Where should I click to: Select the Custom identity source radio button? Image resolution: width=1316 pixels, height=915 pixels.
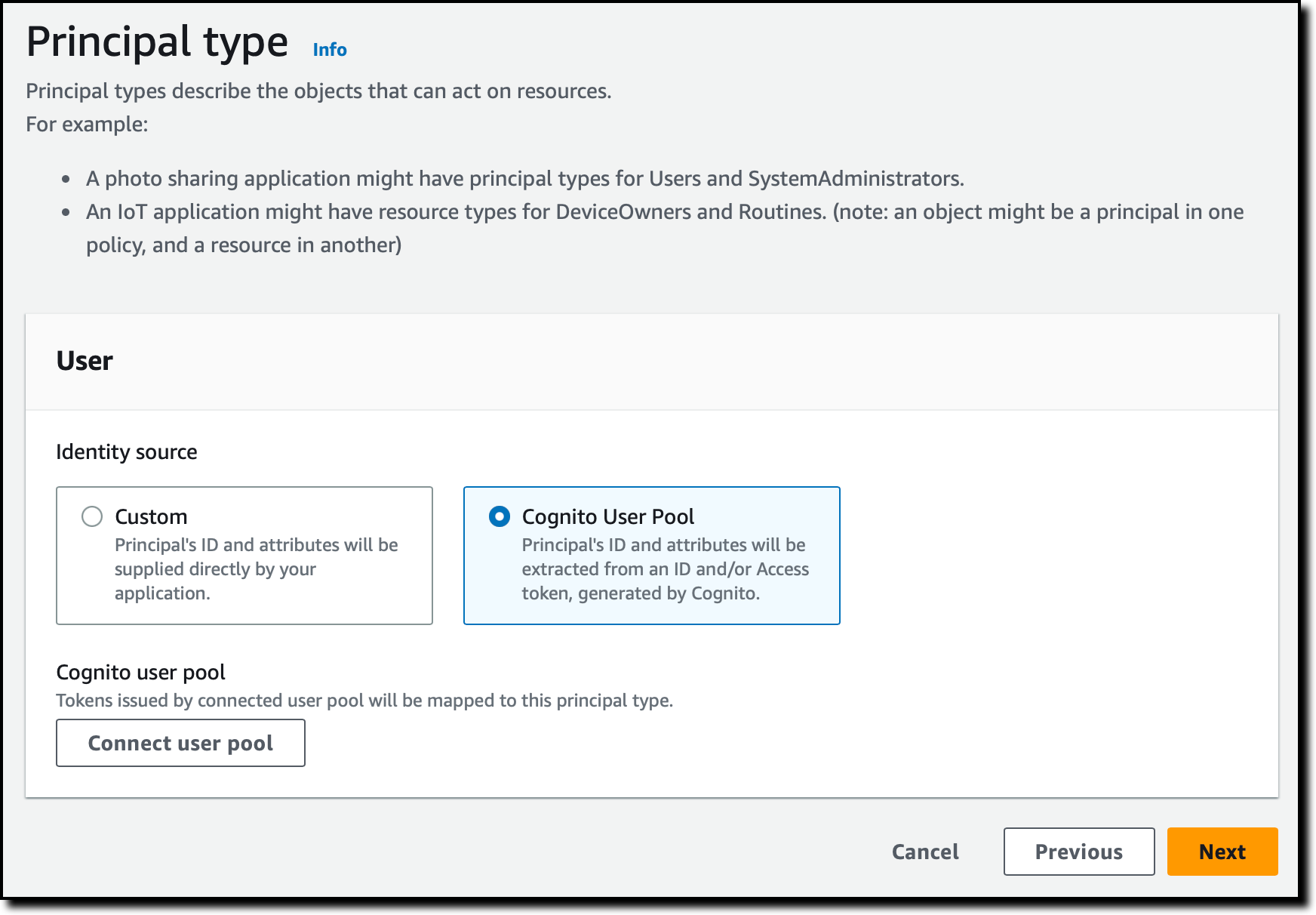[92, 516]
